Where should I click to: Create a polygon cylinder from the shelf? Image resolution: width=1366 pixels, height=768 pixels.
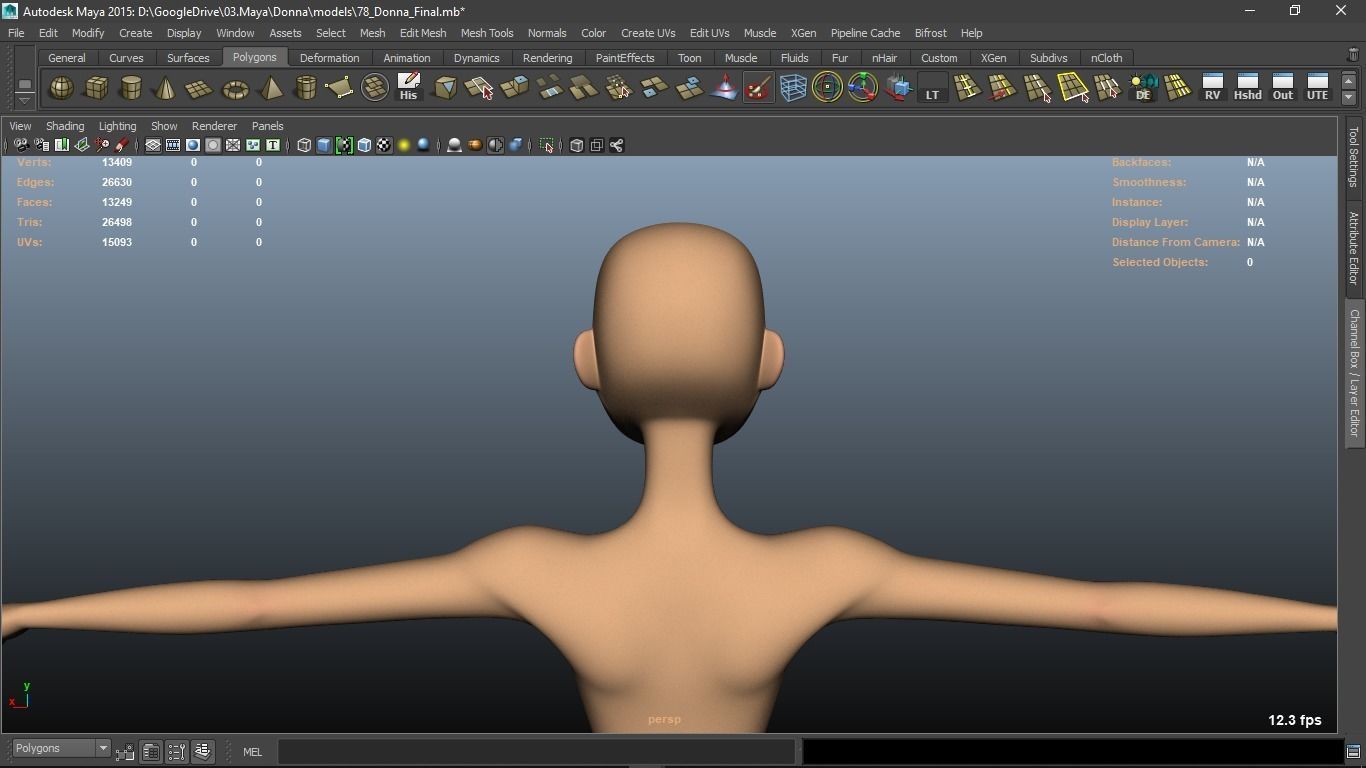(x=131, y=88)
